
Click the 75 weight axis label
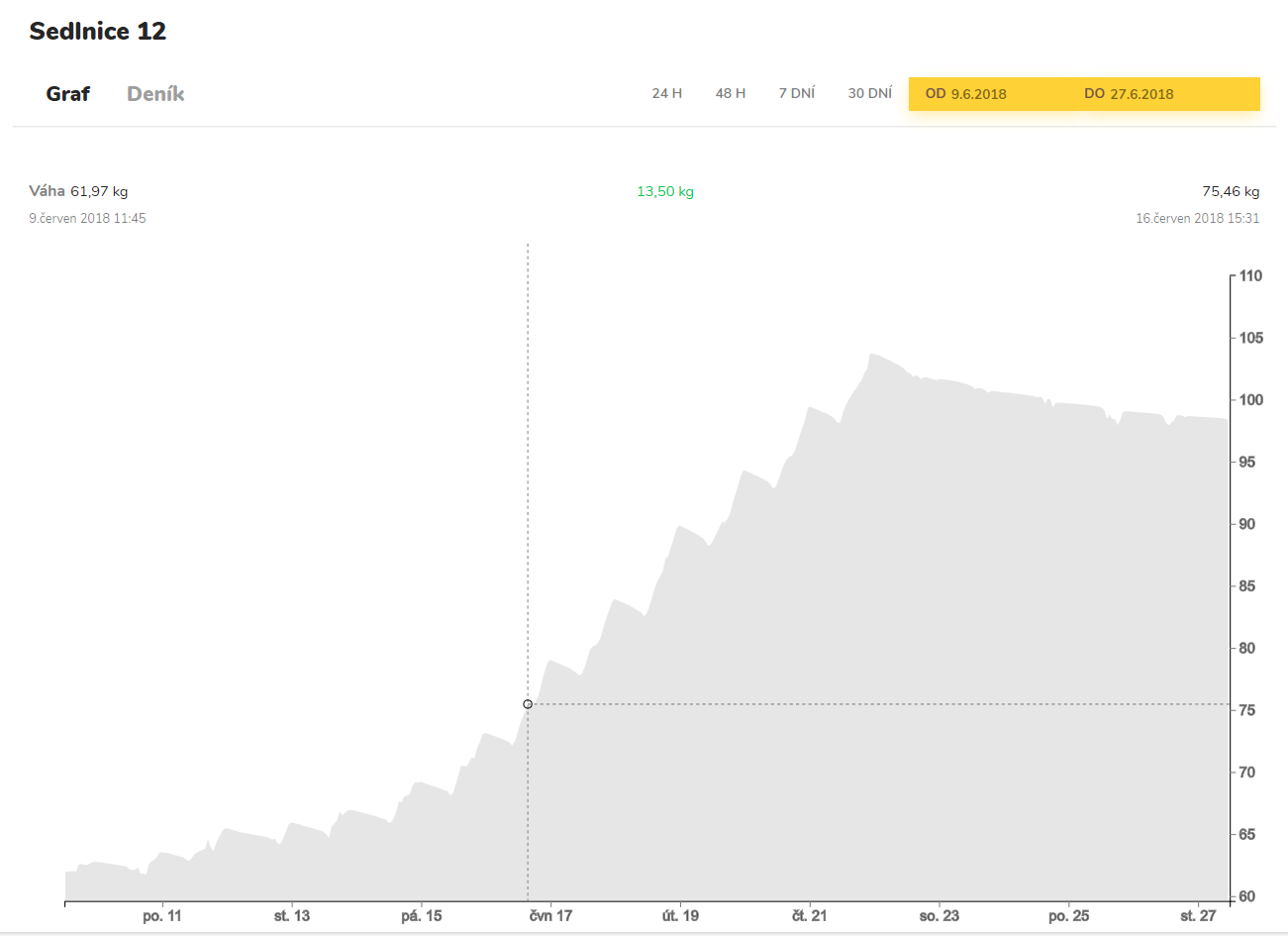(1247, 710)
